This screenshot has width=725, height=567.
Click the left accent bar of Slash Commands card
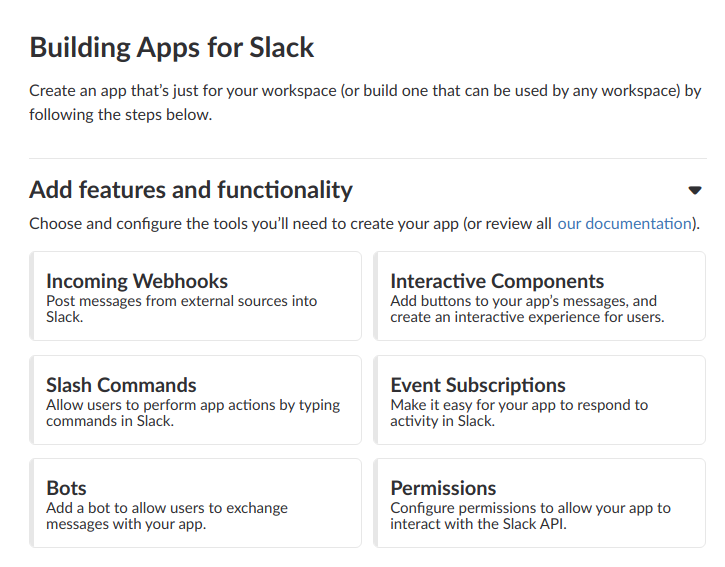(33, 400)
